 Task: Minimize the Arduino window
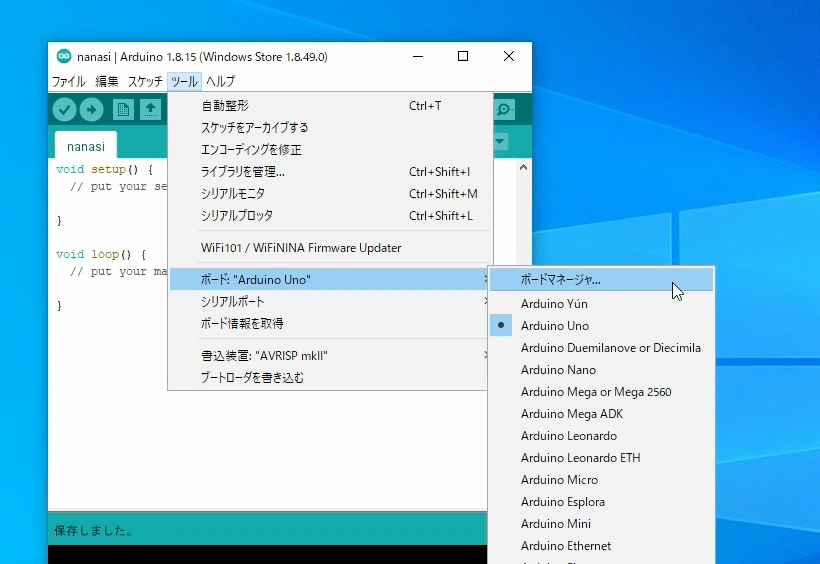418,57
